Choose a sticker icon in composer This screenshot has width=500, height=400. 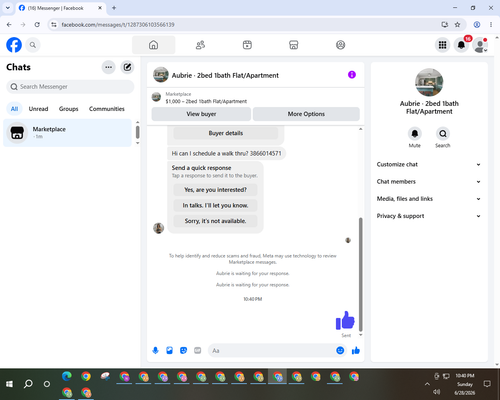click(183, 350)
